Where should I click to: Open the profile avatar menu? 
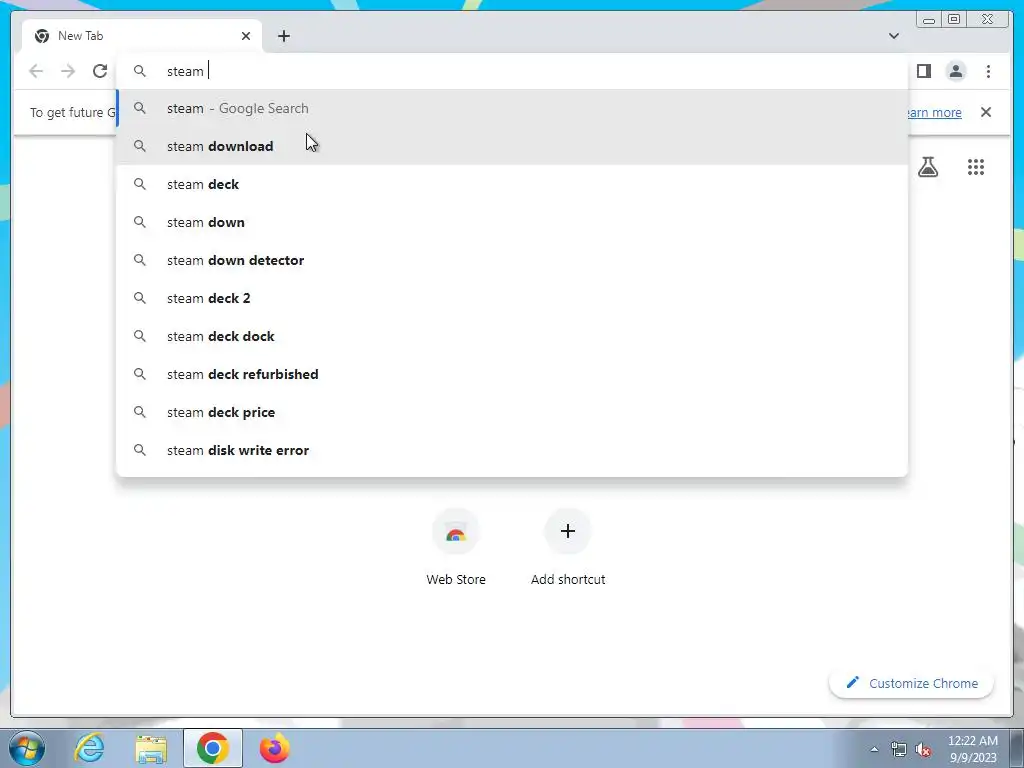click(x=955, y=71)
